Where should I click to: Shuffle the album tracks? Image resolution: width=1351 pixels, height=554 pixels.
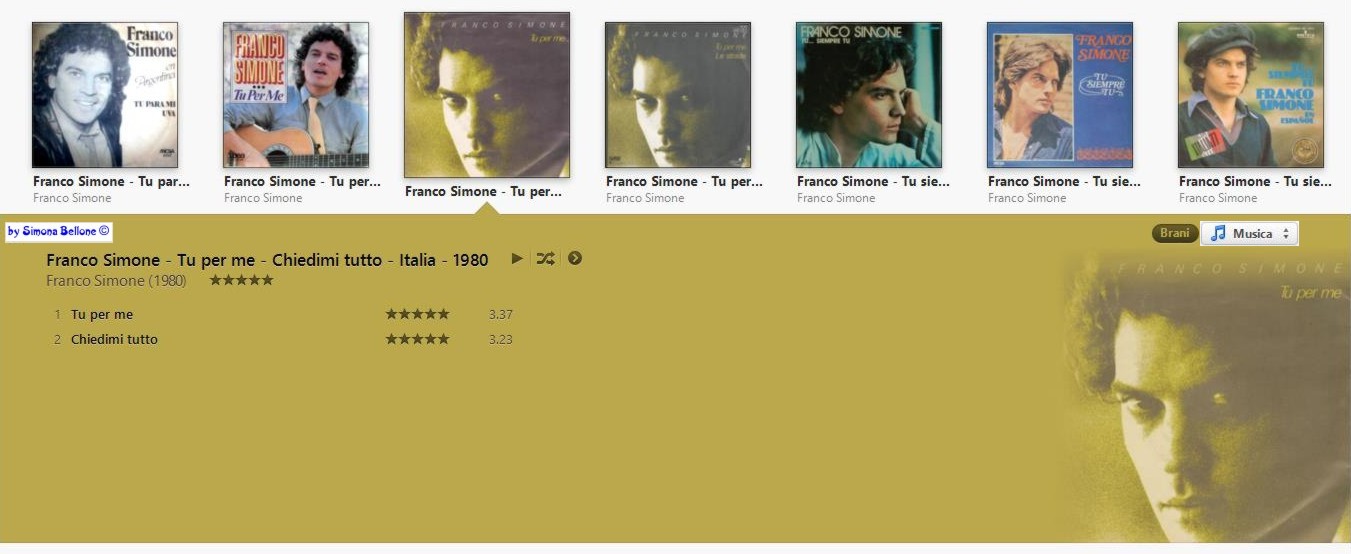(545, 258)
